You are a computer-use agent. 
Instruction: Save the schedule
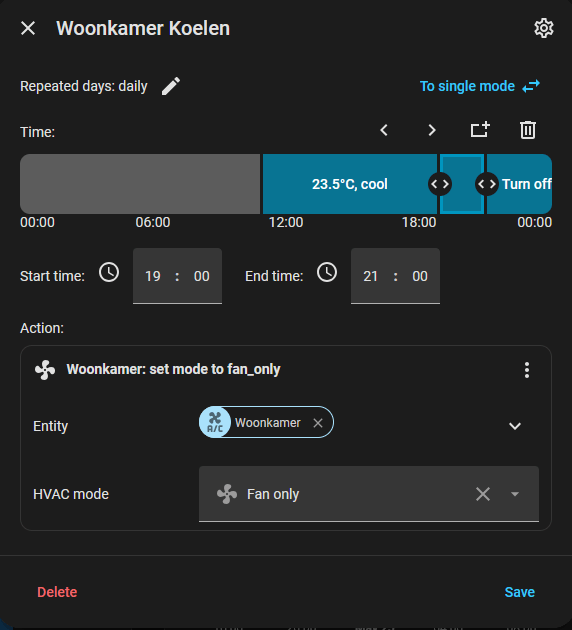(x=519, y=592)
